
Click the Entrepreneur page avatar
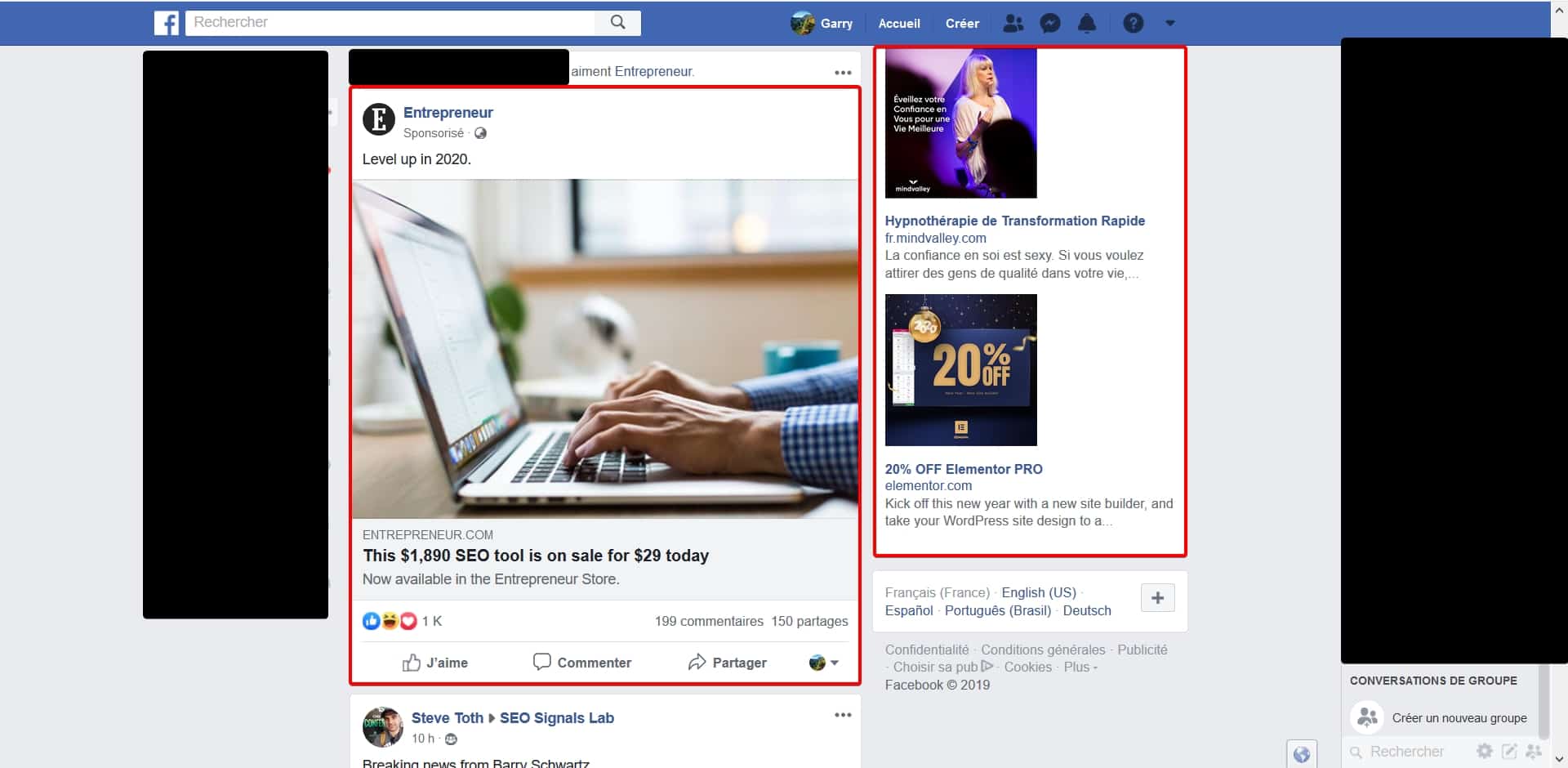tap(379, 120)
